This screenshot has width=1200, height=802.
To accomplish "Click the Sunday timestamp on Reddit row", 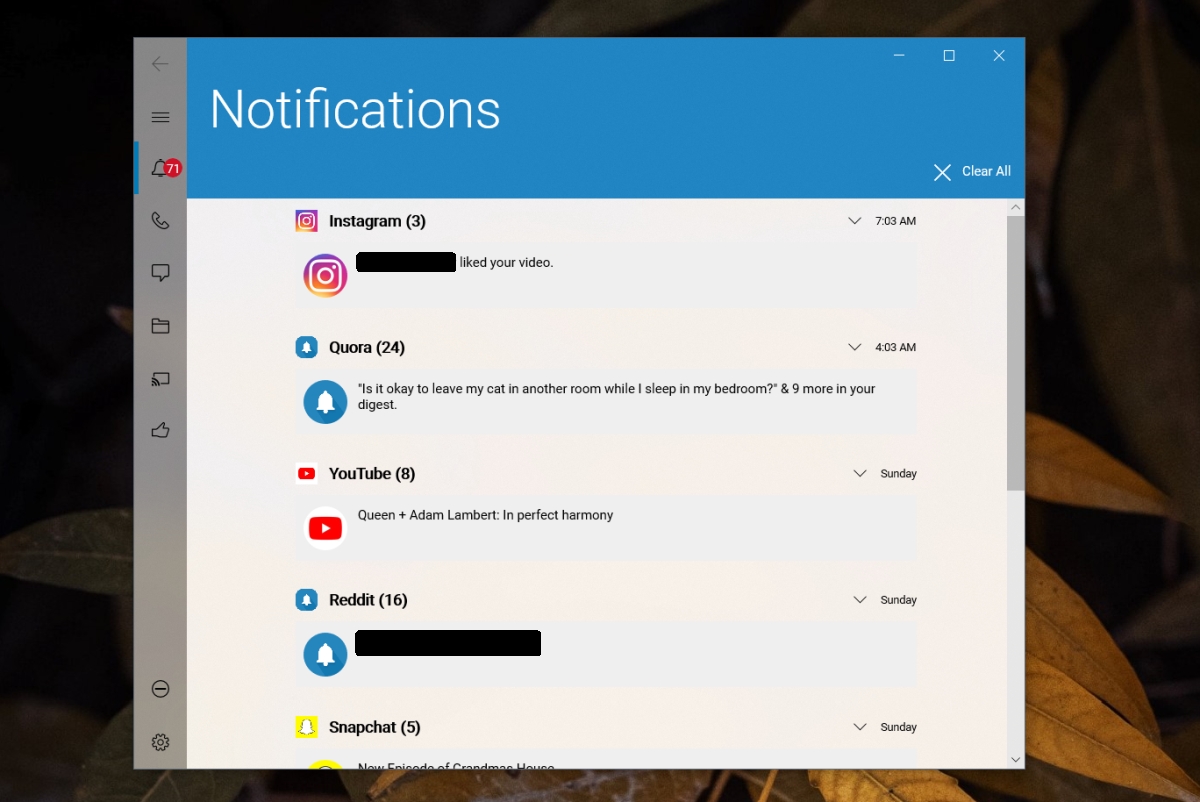I will pos(898,600).
